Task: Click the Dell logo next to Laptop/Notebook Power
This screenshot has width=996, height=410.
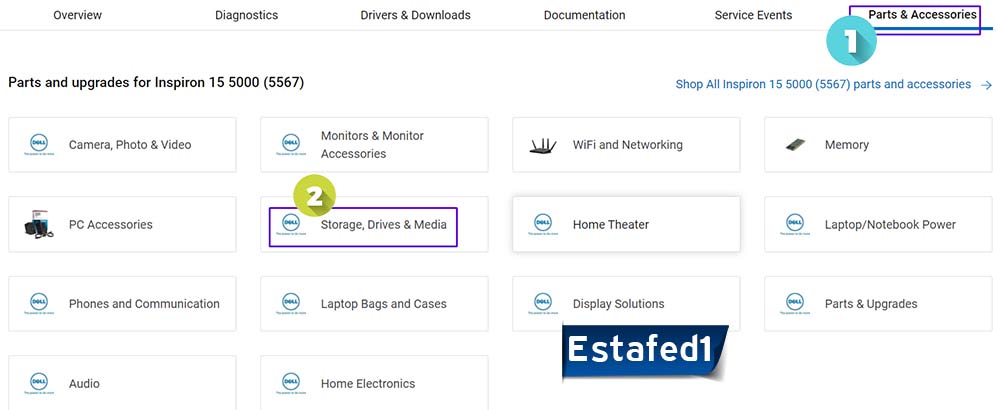Action: pyautogui.click(x=795, y=224)
